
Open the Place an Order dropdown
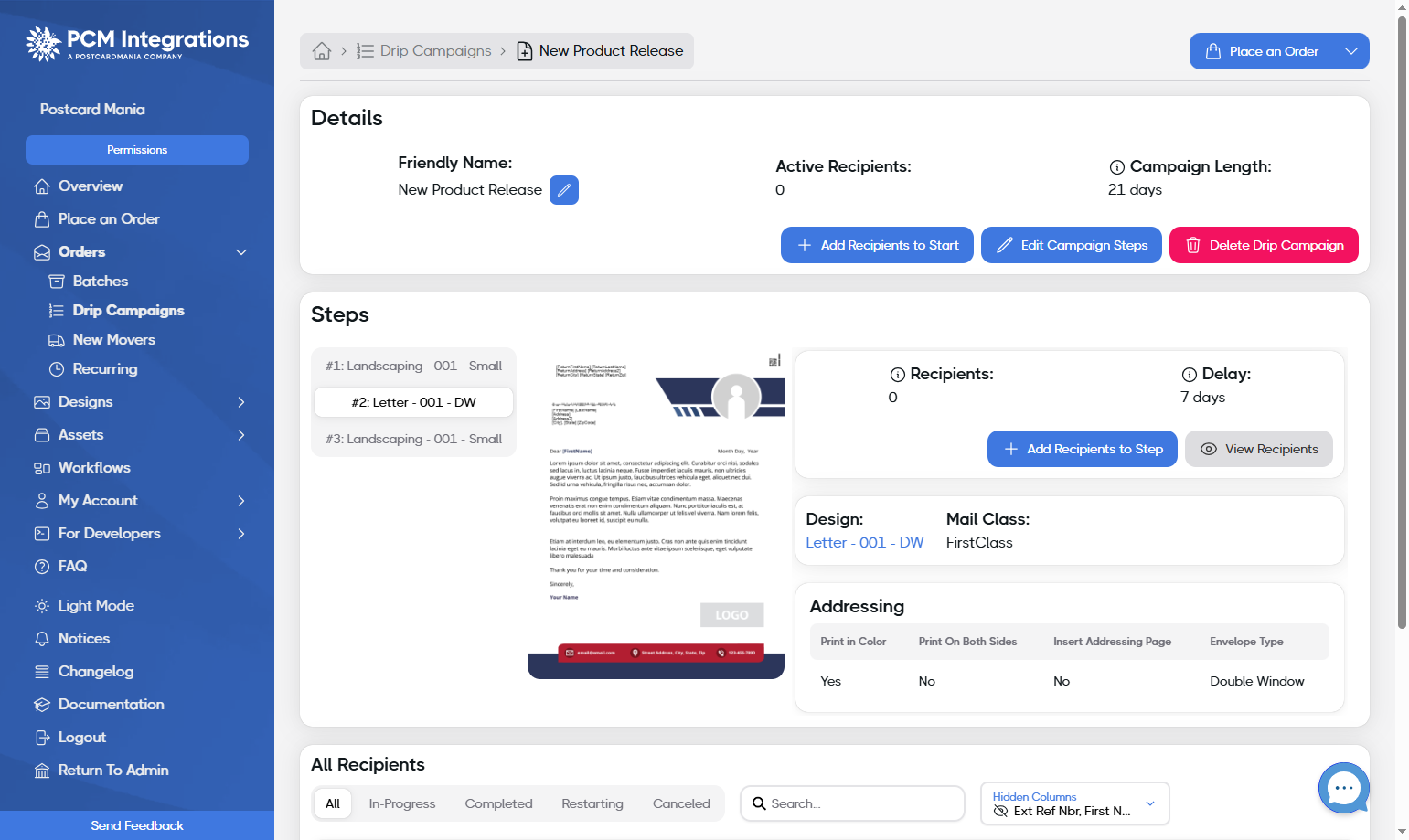(x=1350, y=51)
